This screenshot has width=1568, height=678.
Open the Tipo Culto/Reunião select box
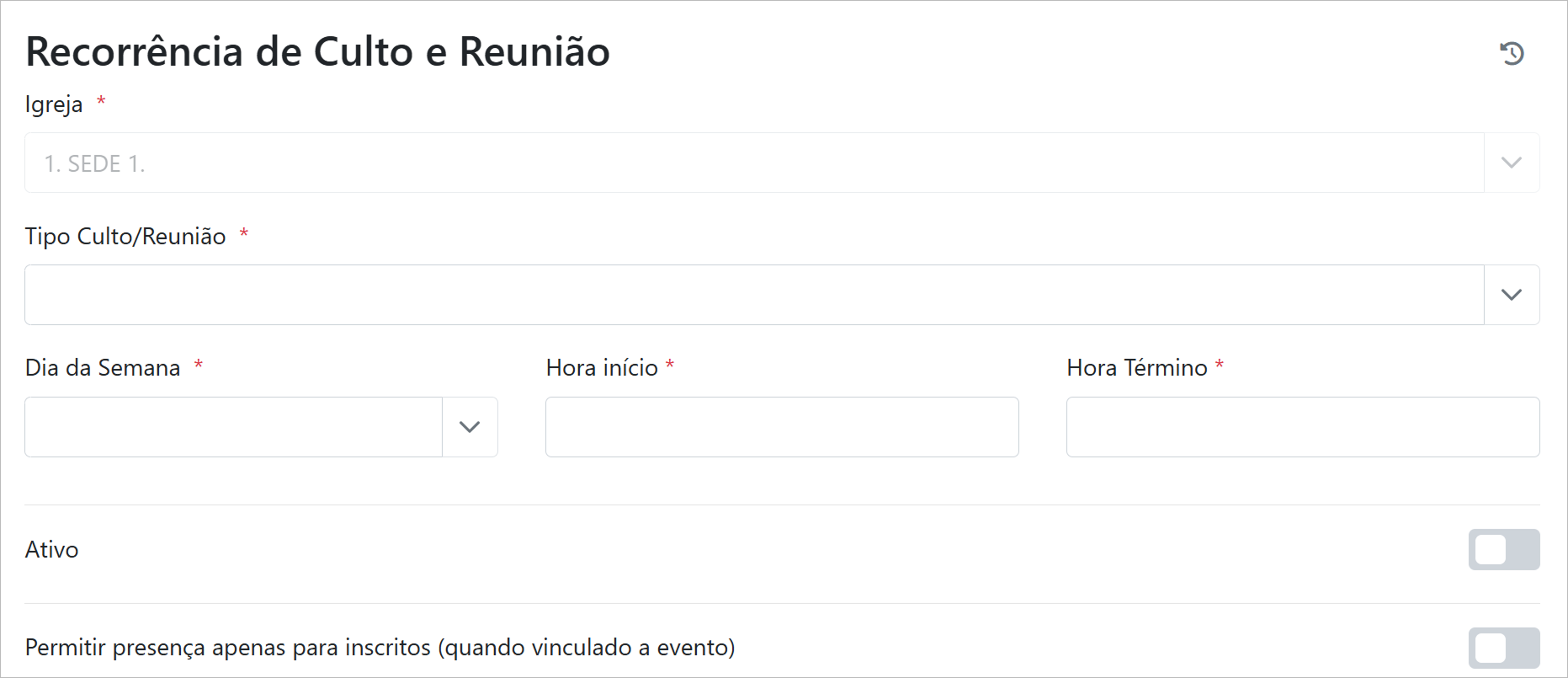pos(753,295)
